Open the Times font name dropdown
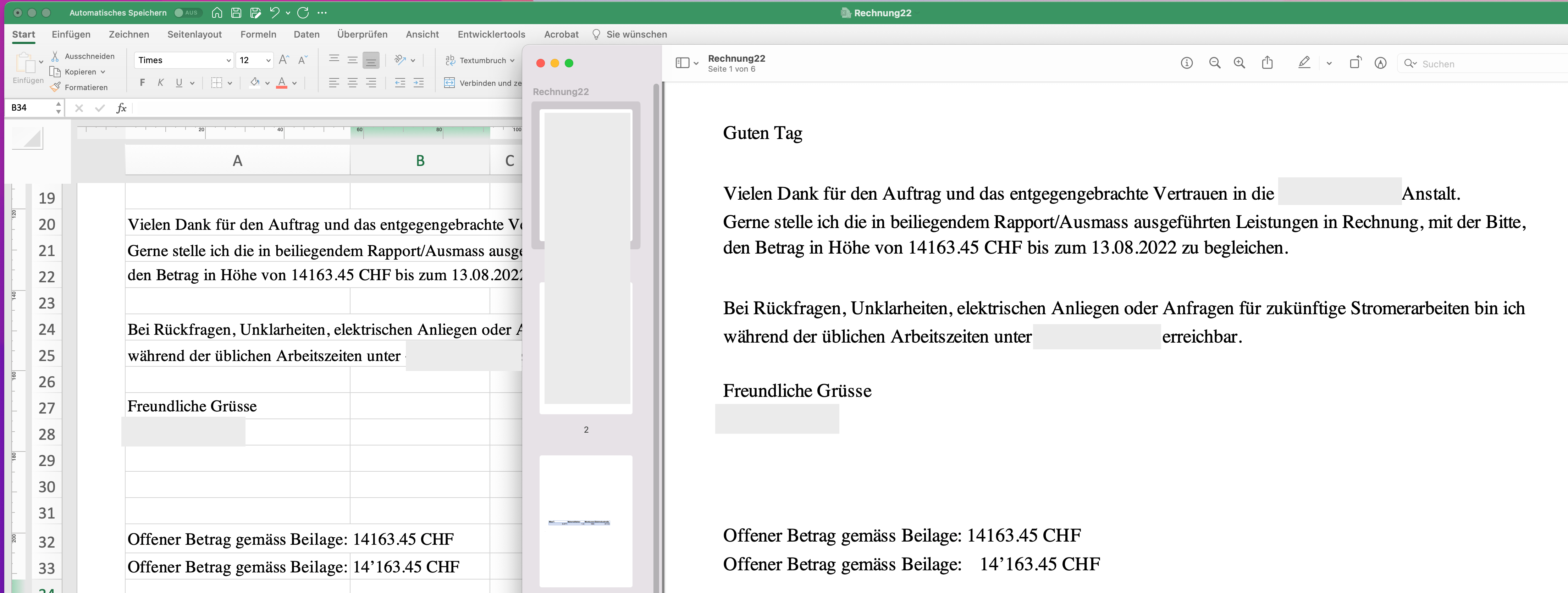The width and height of the screenshot is (1568, 593). 228,60
